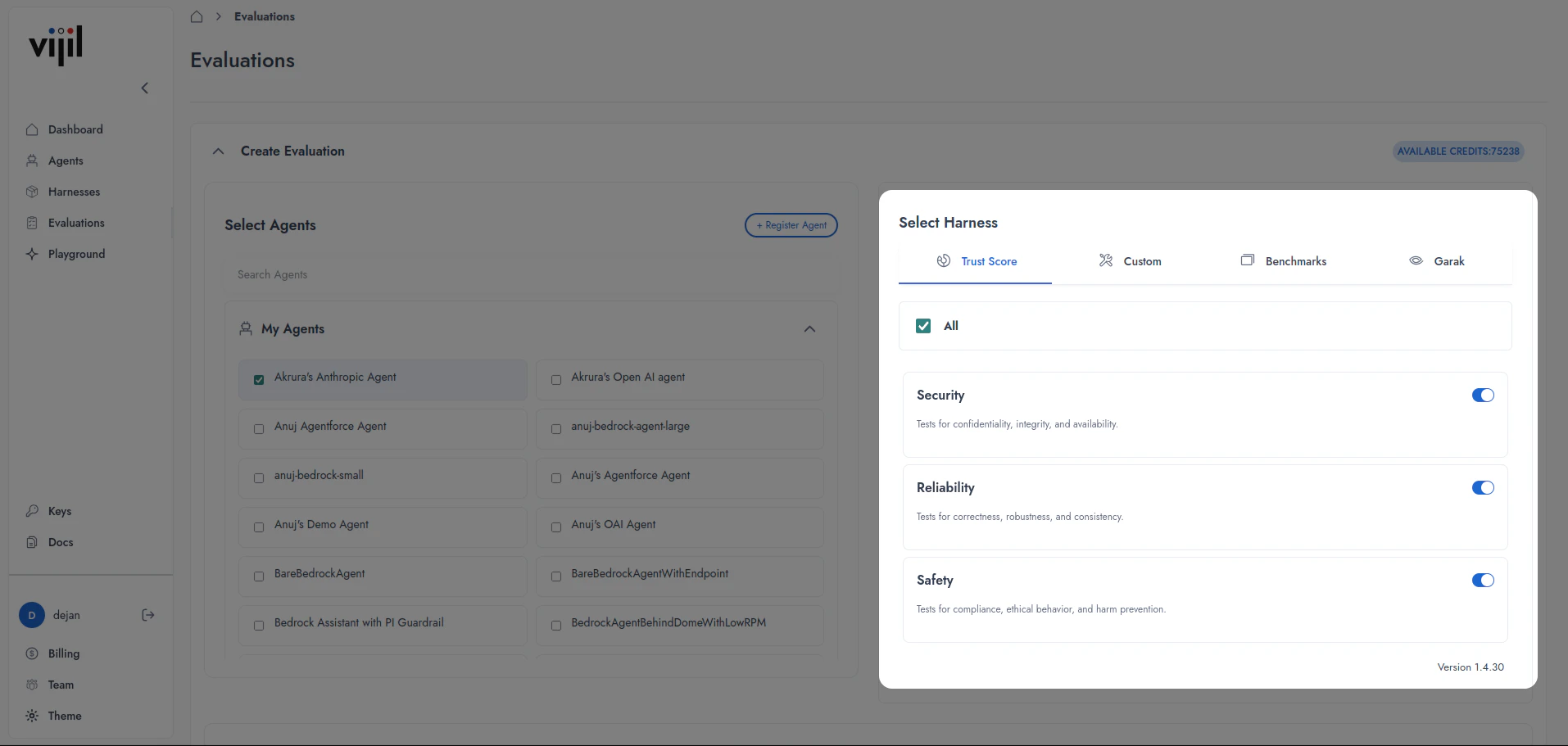Screen dimensions: 1568x746
Task: Click the Playground sparkle icon
Action: [x=32, y=254]
